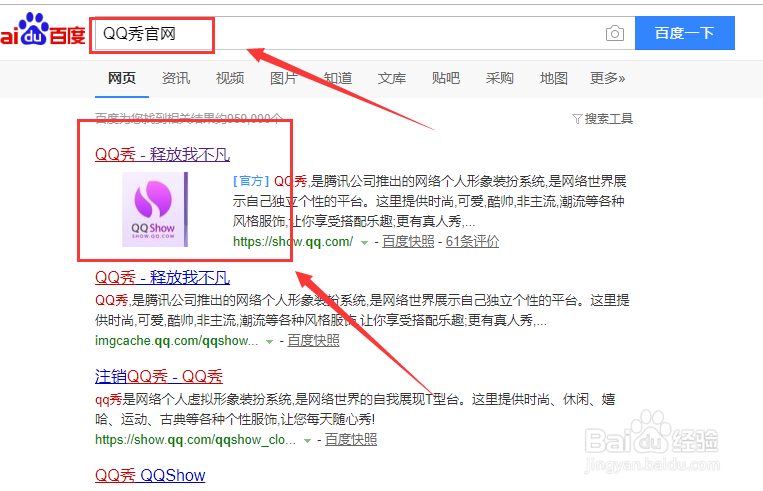Open the Baidu logo homepage

point(43,30)
